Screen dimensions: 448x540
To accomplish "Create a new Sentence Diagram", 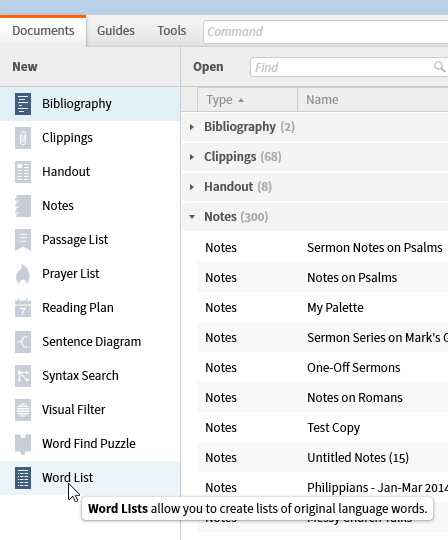I will [x=90, y=342].
